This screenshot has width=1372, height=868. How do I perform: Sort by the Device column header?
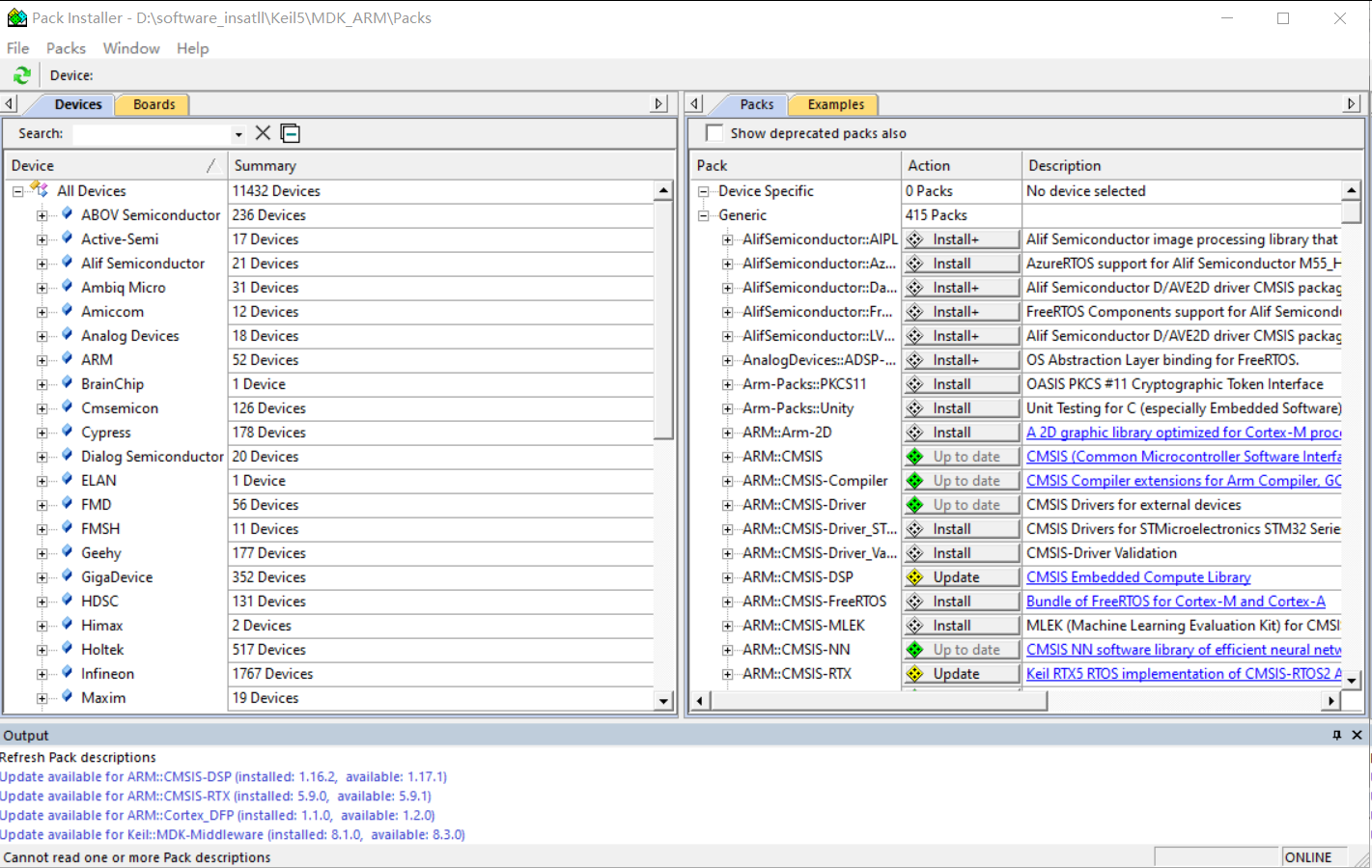pos(115,166)
